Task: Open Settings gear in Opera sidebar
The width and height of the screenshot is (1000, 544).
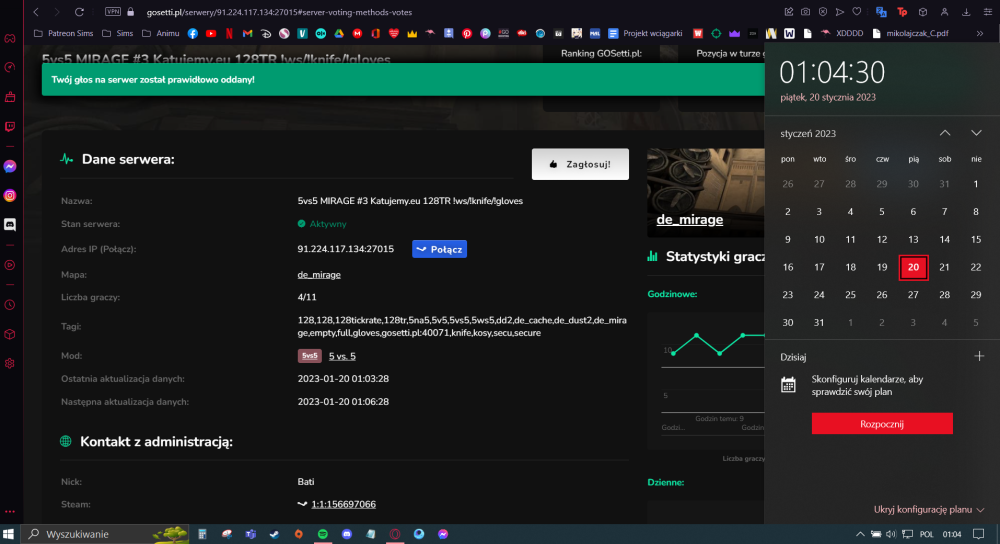Action: pos(10,364)
